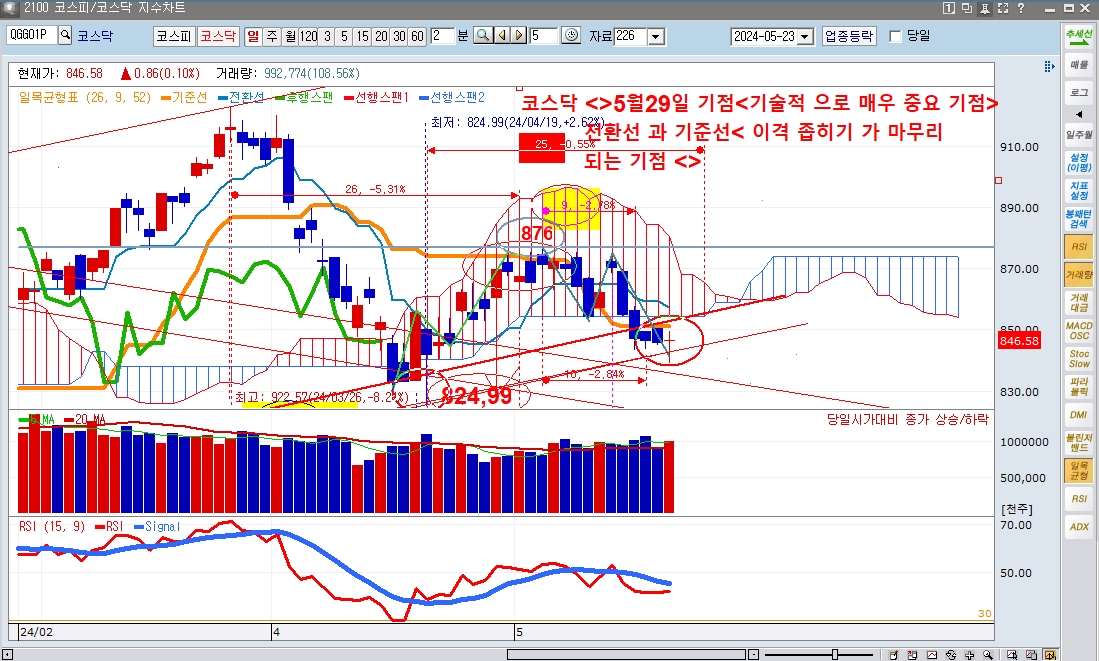Toggle the MACD OSC indicator
The image size is (1099, 661).
click(1079, 331)
